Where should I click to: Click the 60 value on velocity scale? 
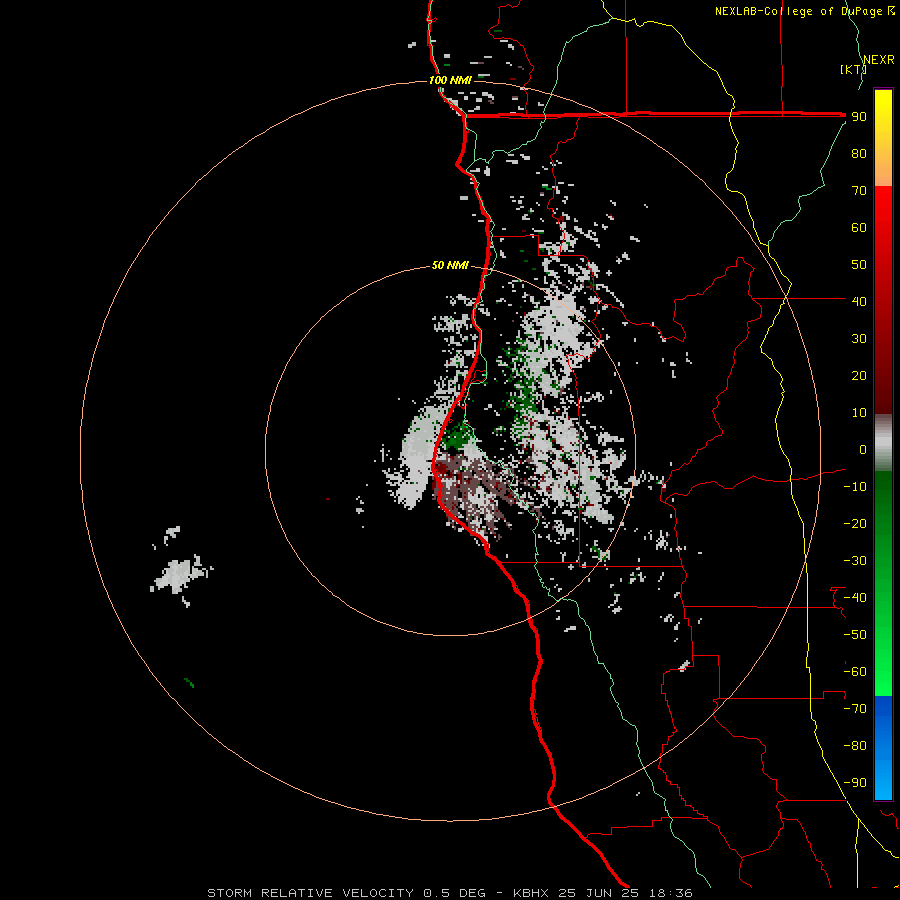859,228
